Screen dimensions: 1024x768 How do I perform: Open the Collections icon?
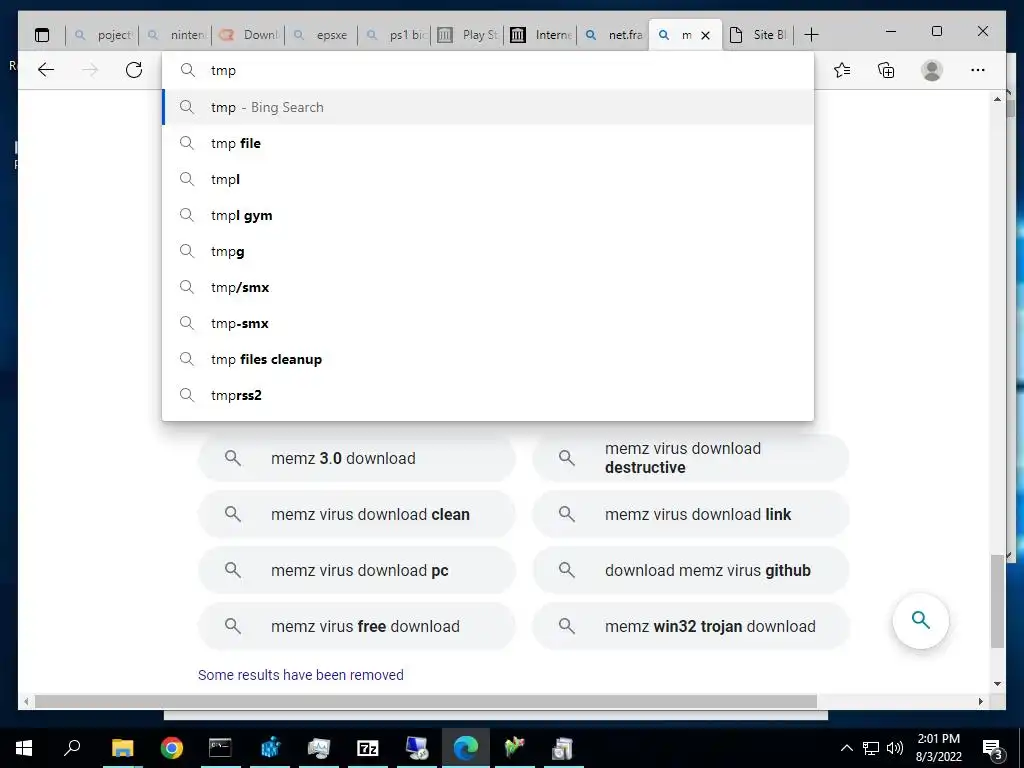886,70
